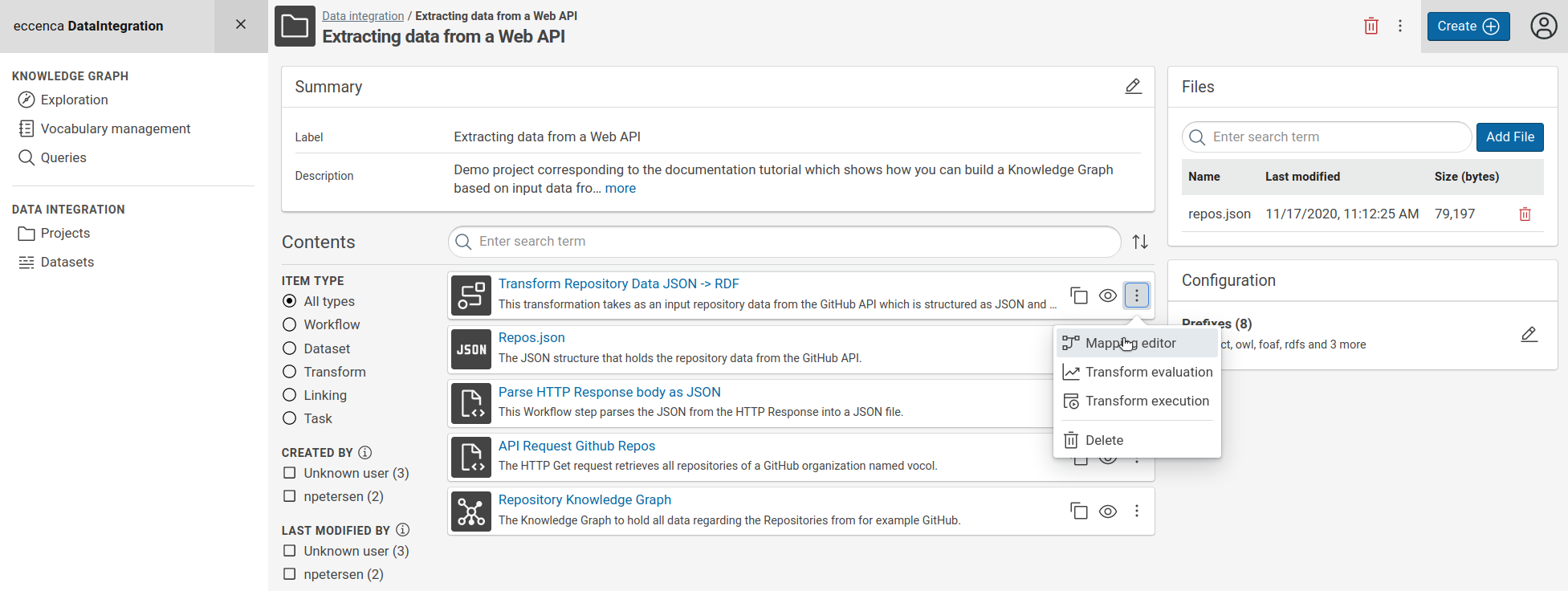
Task: Expand description with the more link
Action: pos(620,189)
